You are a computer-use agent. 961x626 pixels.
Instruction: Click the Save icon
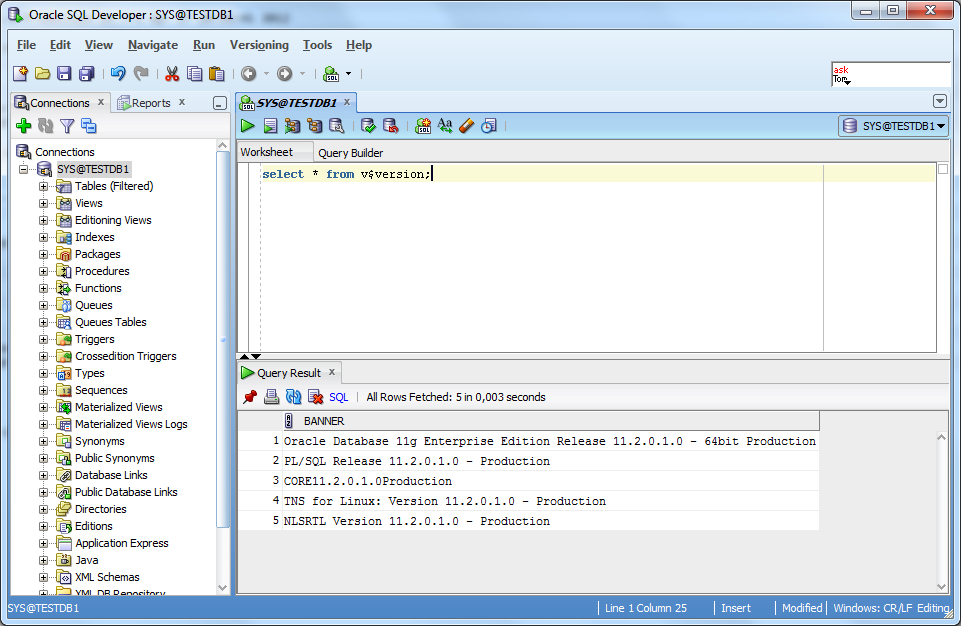click(x=64, y=74)
